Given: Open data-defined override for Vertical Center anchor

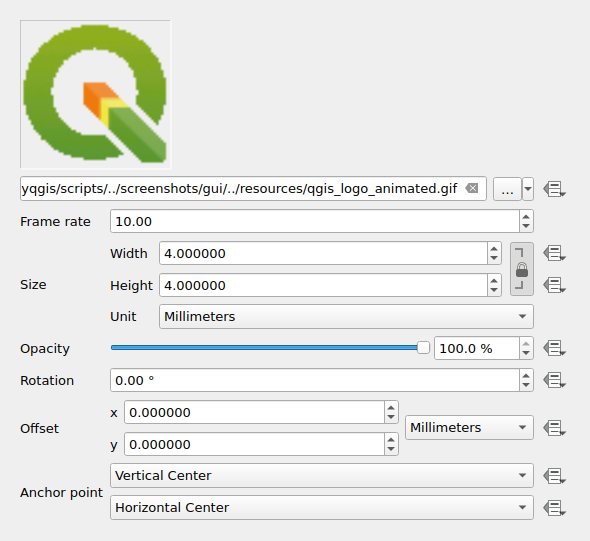Looking at the screenshot, I should pos(554,476).
